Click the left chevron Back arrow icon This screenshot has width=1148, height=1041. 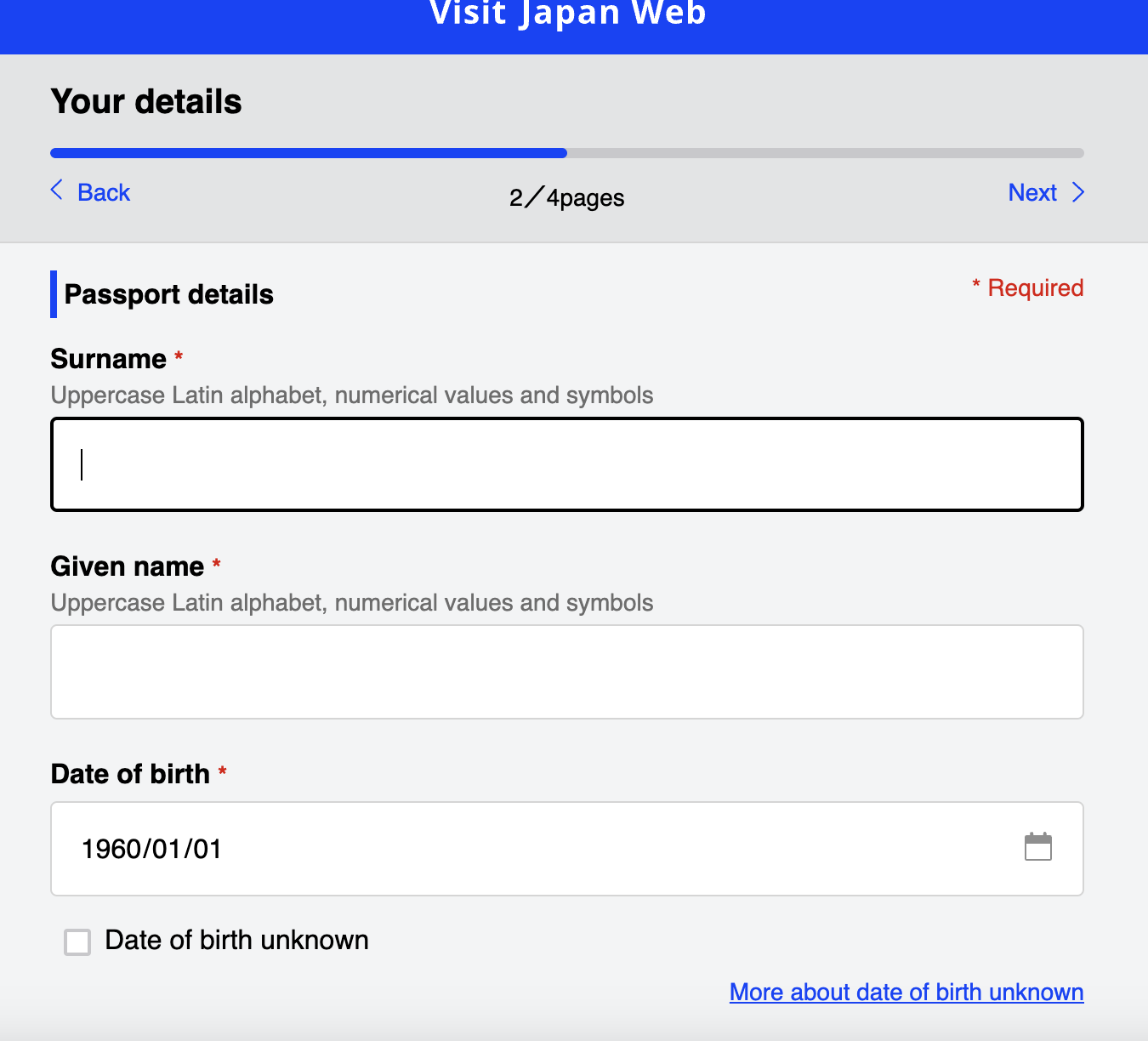pyautogui.click(x=57, y=191)
